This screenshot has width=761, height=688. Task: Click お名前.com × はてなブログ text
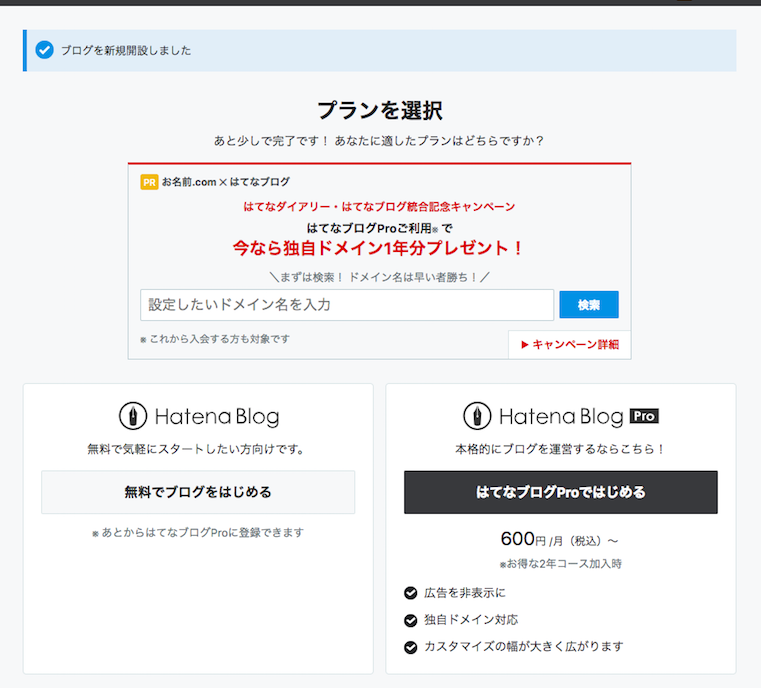coord(226,182)
